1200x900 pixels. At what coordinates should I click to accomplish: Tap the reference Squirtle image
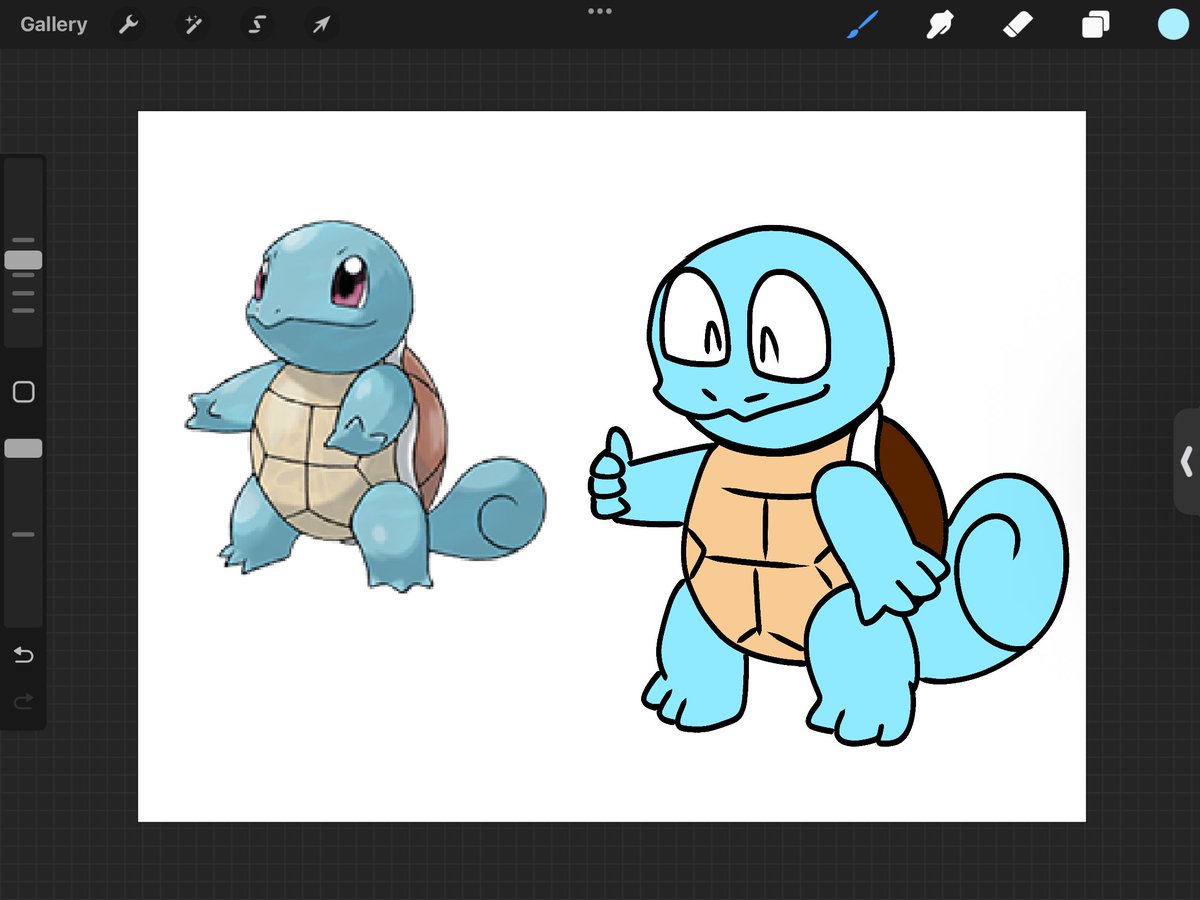365,408
